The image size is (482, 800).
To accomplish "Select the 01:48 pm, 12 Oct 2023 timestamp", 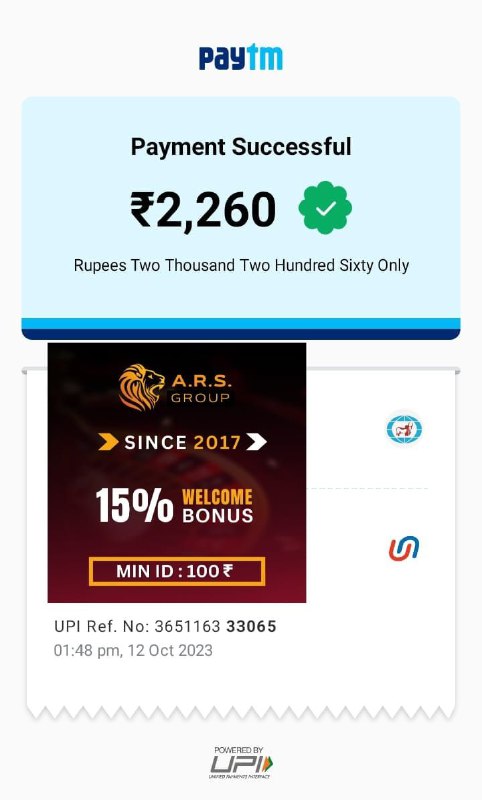I will click(133, 651).
